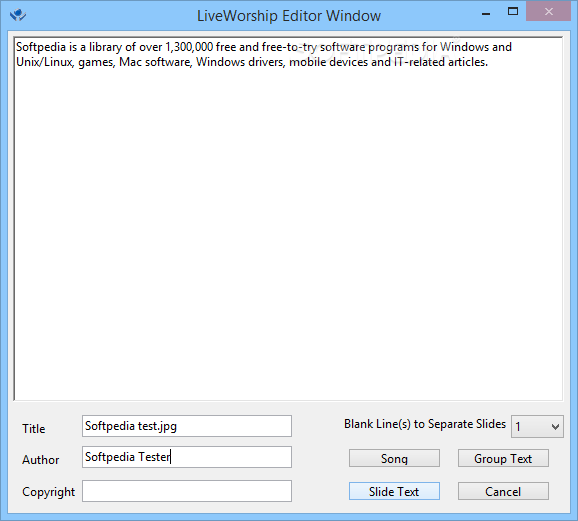
Task: Click the 'Blank Line(s) to Separate Slides' label
Action: [425, 424]
